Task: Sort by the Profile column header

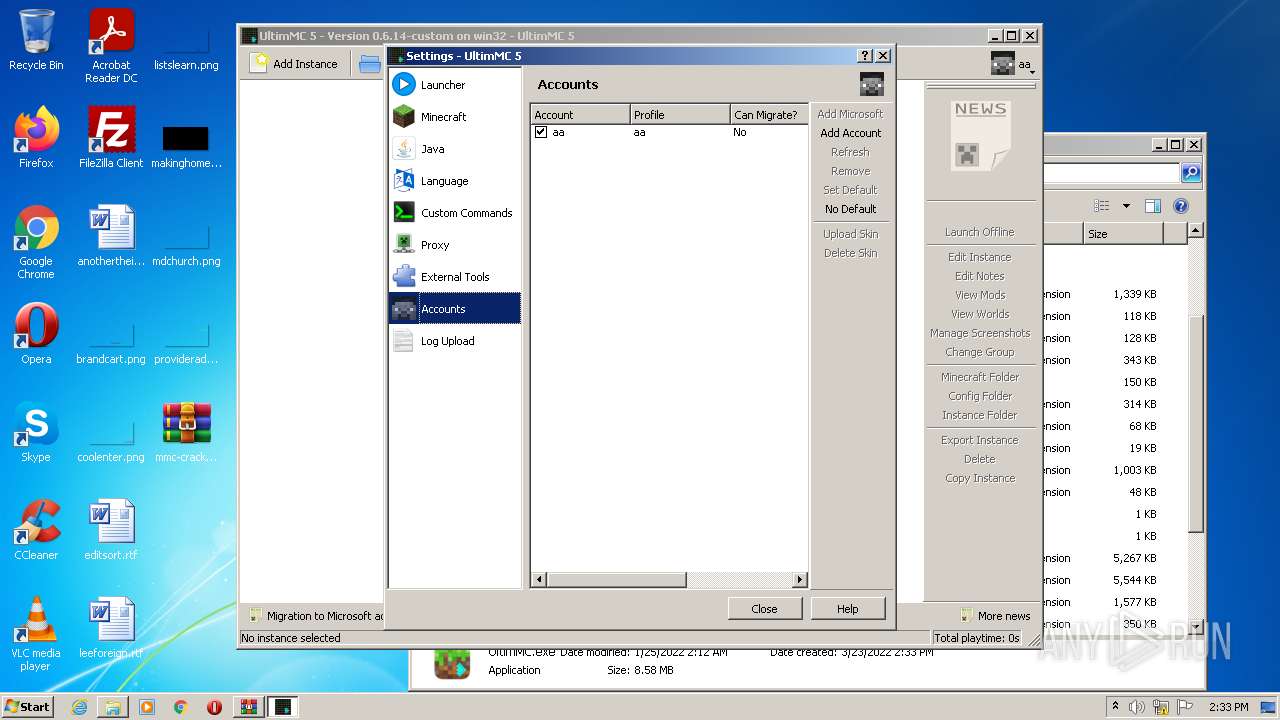Action: (680, 115)
